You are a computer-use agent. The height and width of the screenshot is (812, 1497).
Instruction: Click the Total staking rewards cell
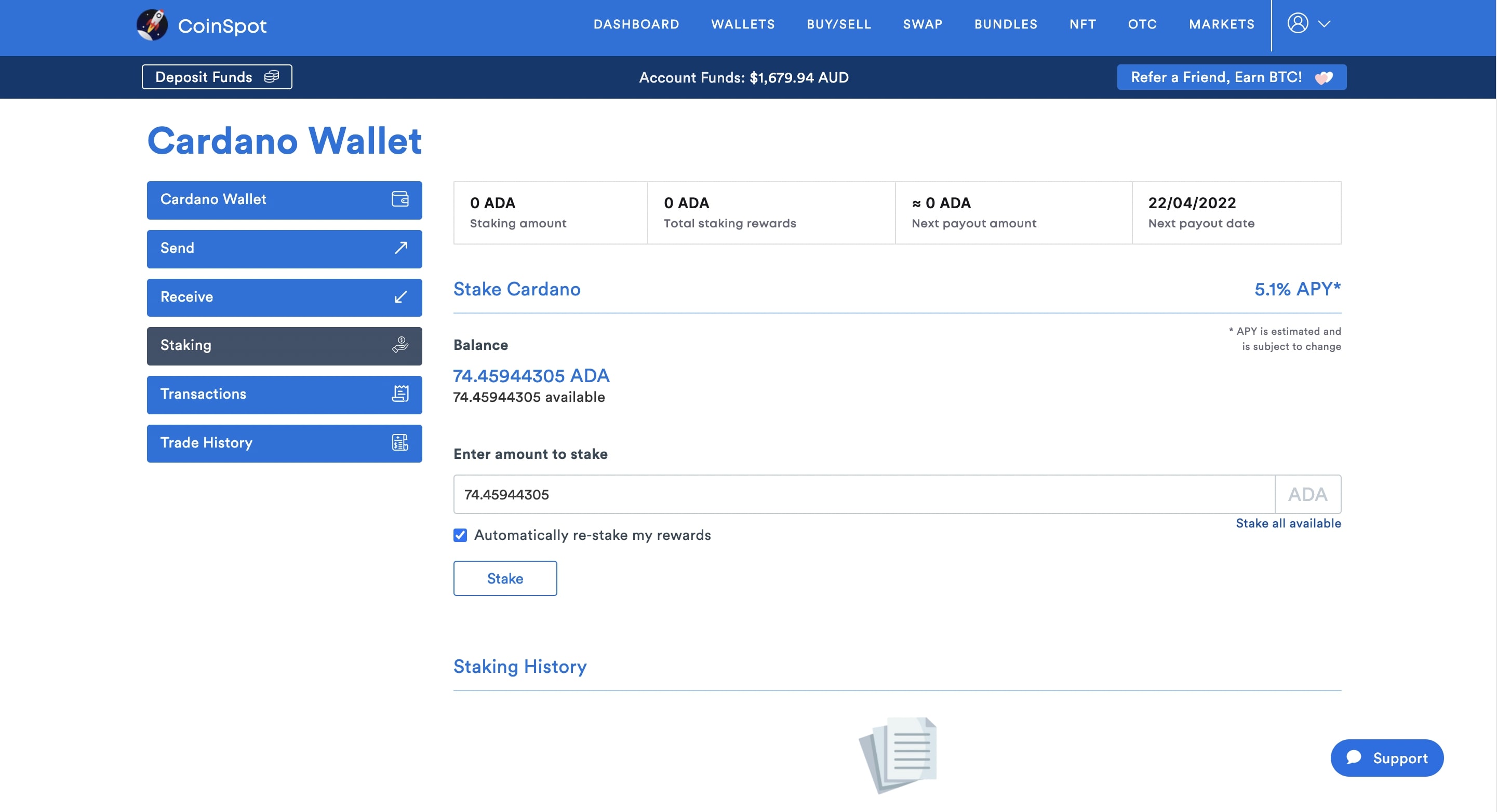pos(771,212)
